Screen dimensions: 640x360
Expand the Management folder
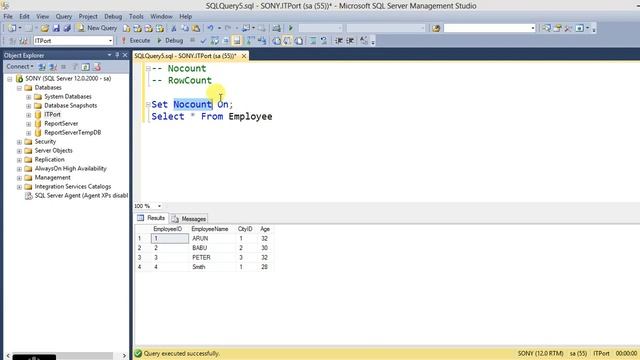(19, 178)
